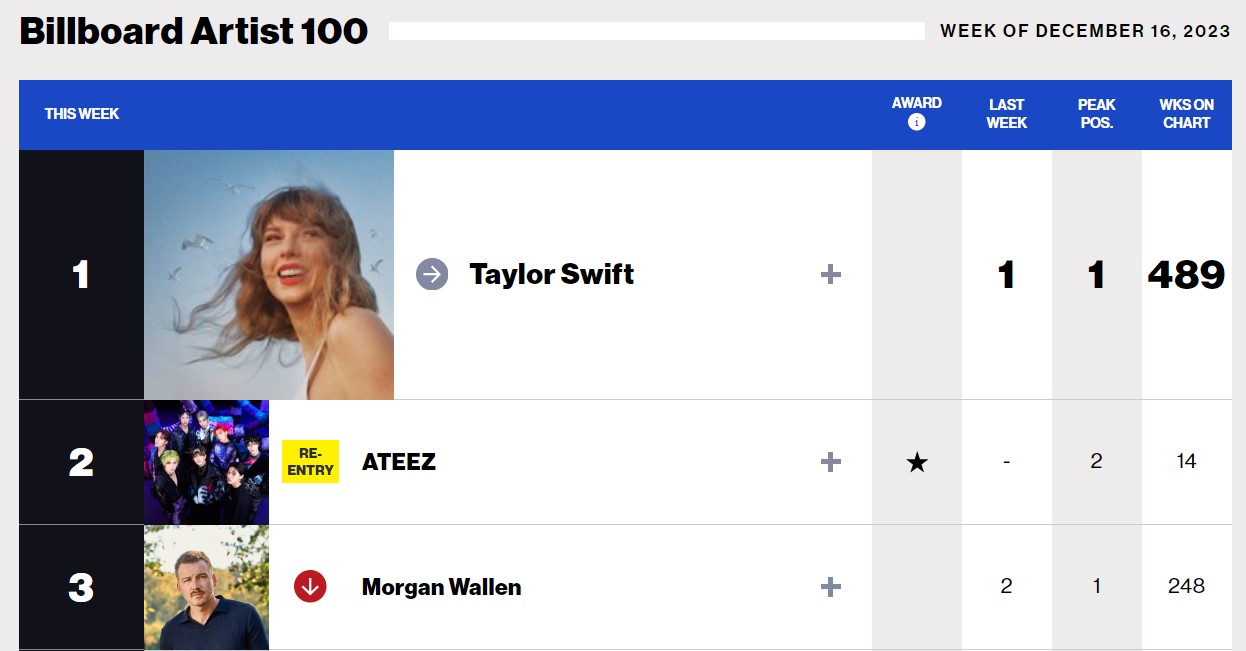Click the Award info icon in header
Screen dimensions: 1246x651
coord(916,122)
